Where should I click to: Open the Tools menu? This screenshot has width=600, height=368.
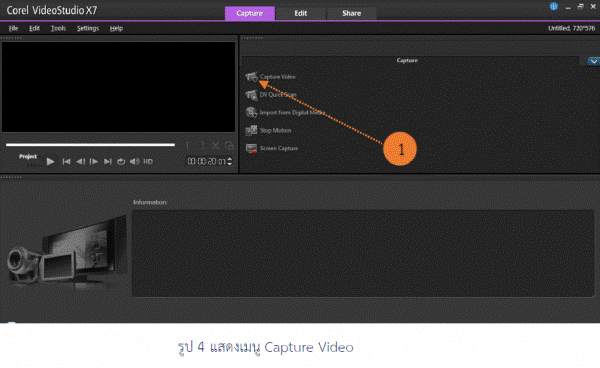[58, 28]
